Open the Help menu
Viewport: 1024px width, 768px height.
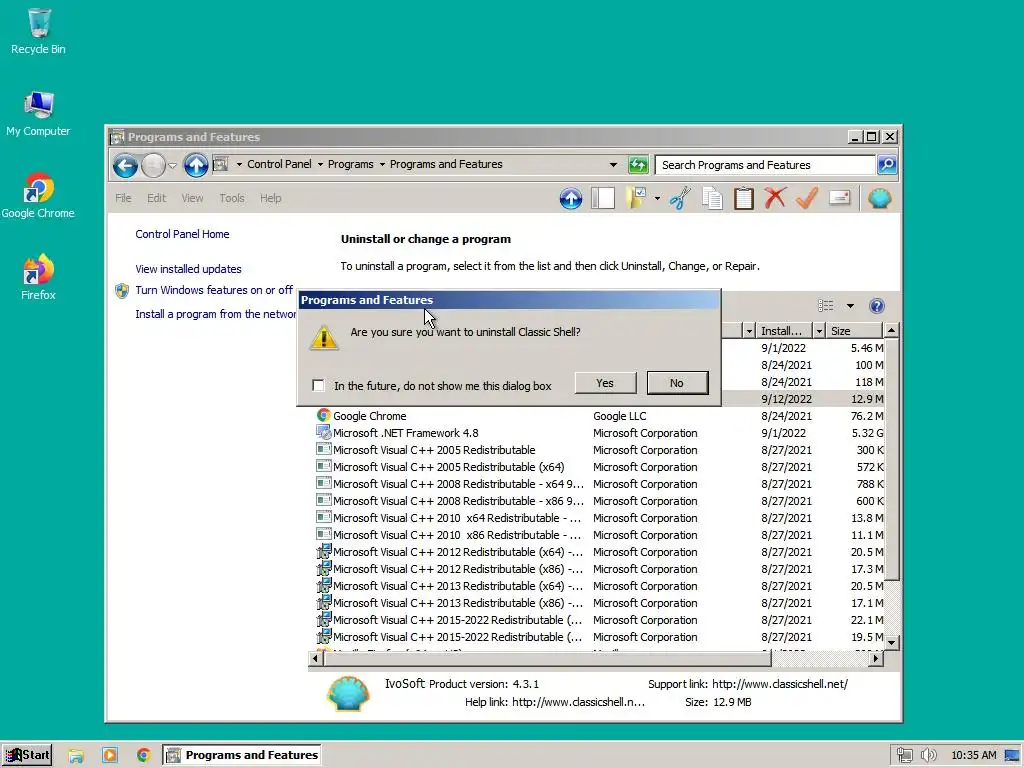(x=270, y=198)
